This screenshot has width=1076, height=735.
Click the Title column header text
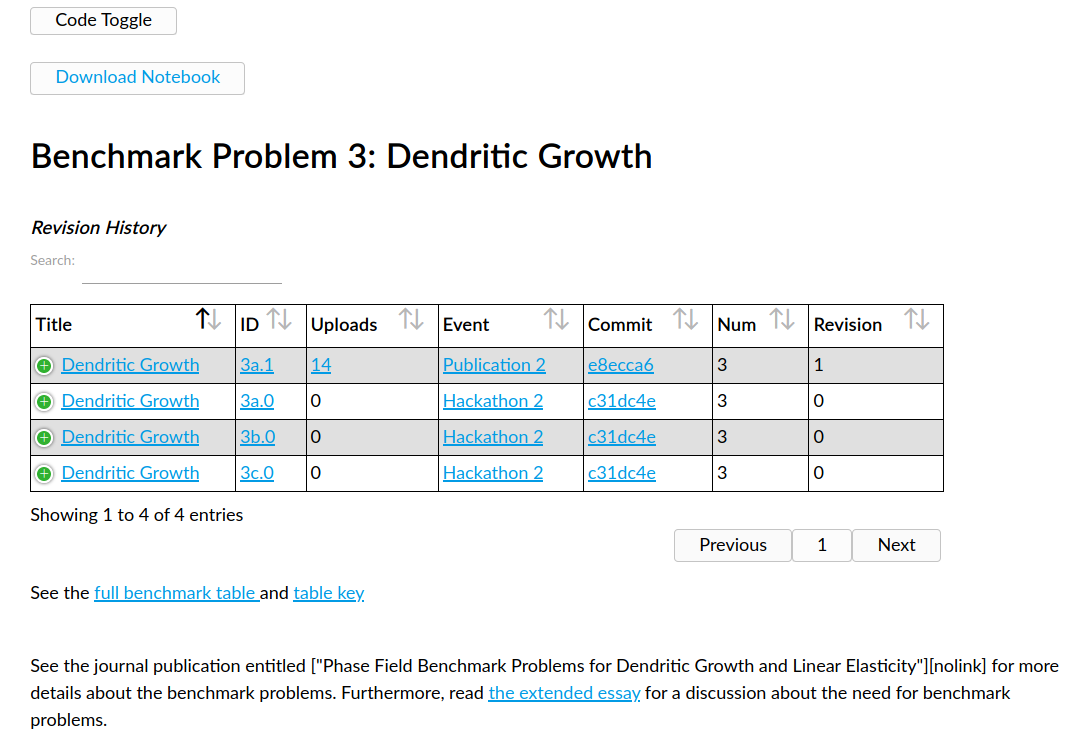click(54, 325)
